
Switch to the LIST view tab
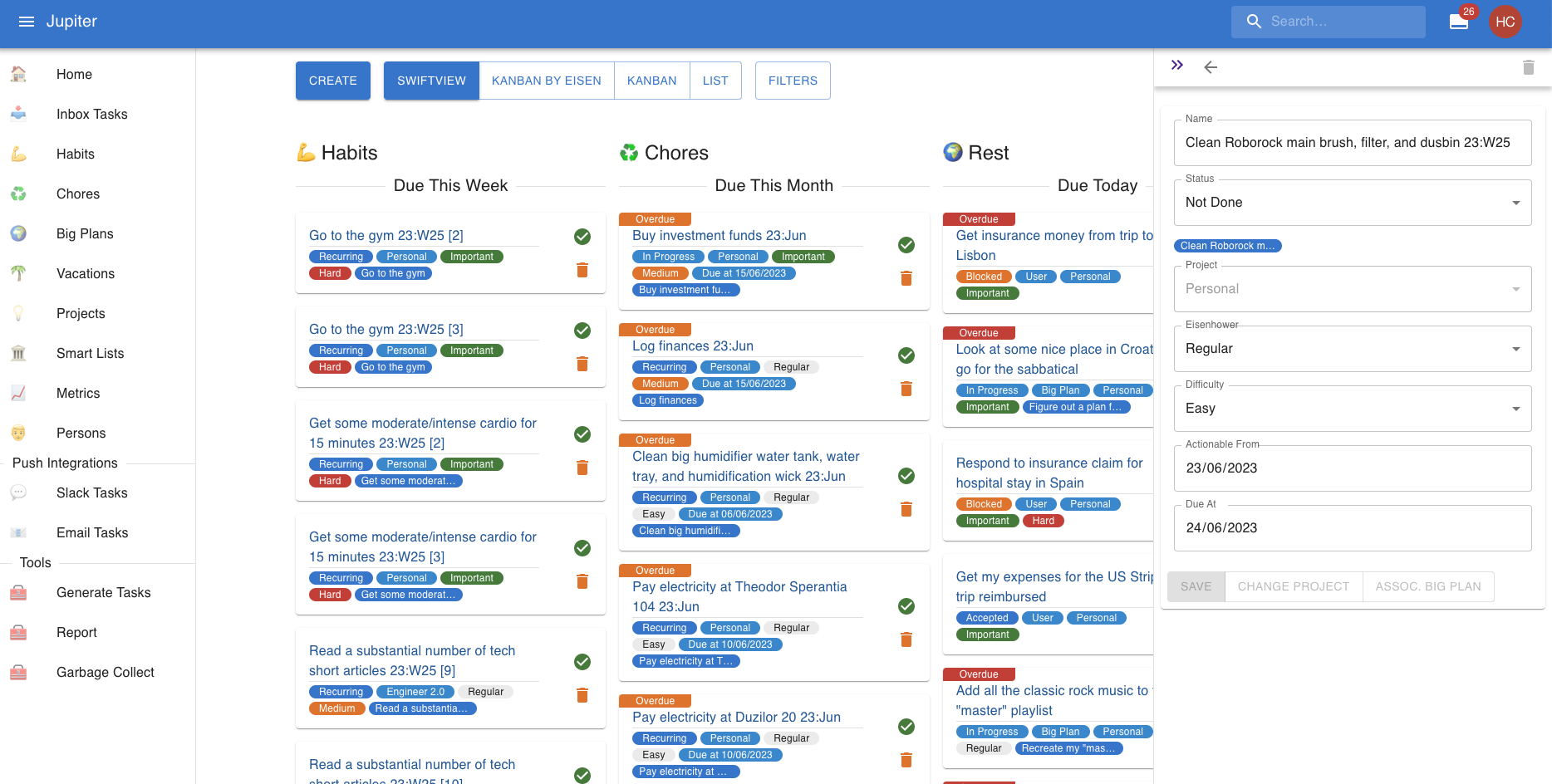tap(715, 80)
